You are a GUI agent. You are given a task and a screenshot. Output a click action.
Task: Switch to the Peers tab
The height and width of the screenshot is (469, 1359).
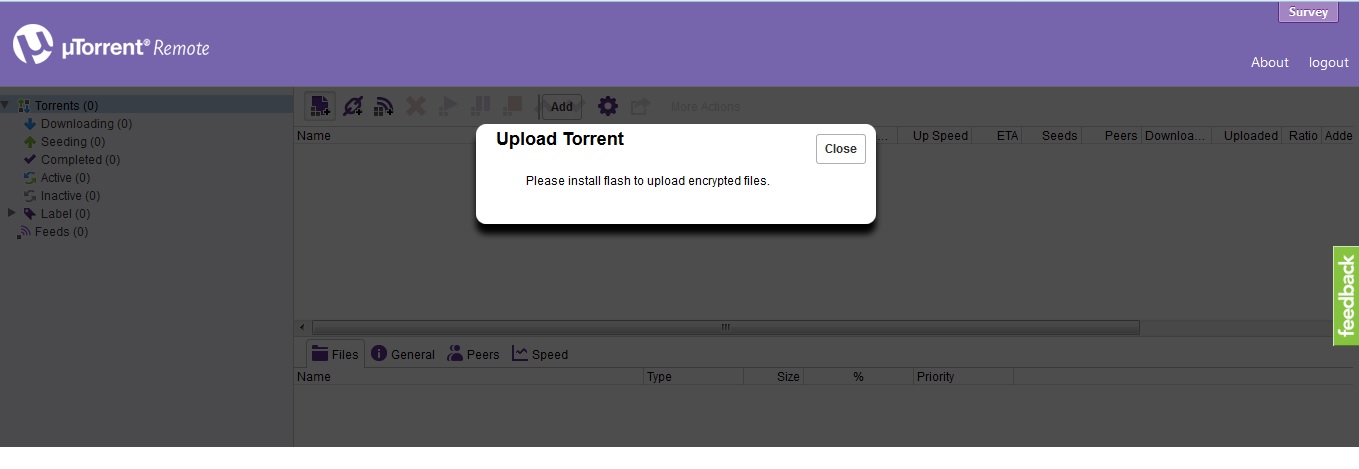coord(473,354)
